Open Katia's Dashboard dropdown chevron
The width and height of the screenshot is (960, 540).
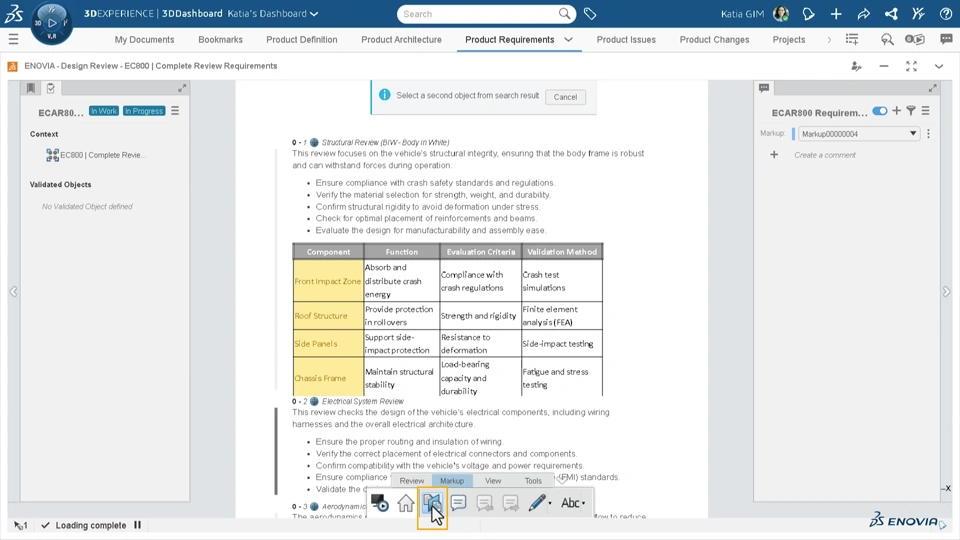(x=314, y=14)
